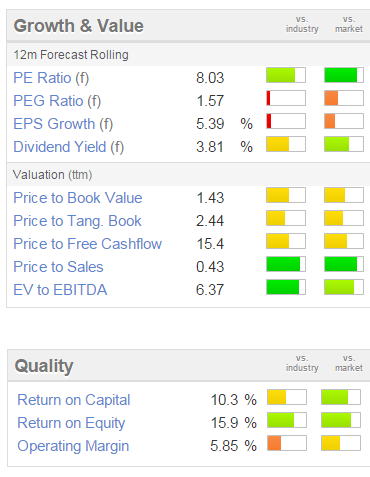This screenshot has height=477, width=370.
Task: Open the Price to Sales metric
Action: point(58,267)
